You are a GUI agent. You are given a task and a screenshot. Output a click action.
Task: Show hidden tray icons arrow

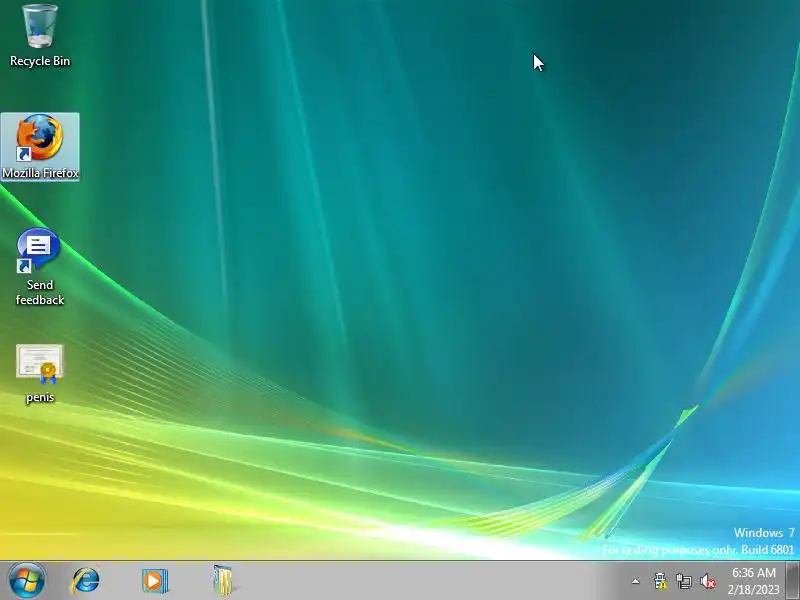pyautogui.click(x=635, y=581)
